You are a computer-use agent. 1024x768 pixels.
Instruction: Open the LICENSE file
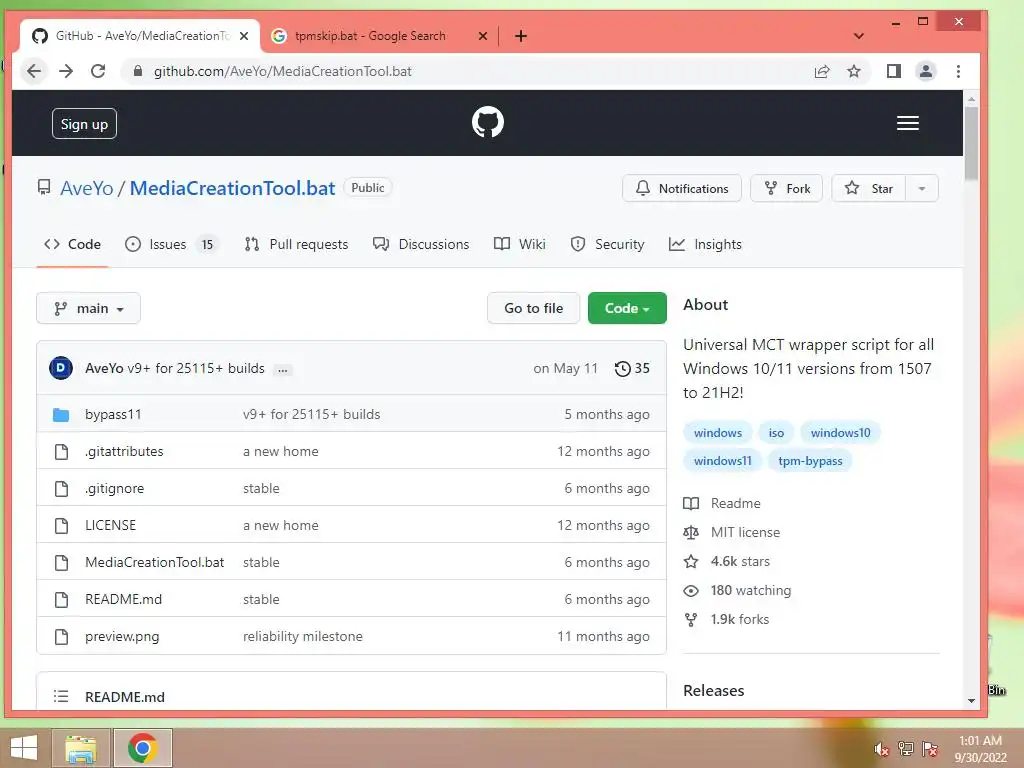110,525
